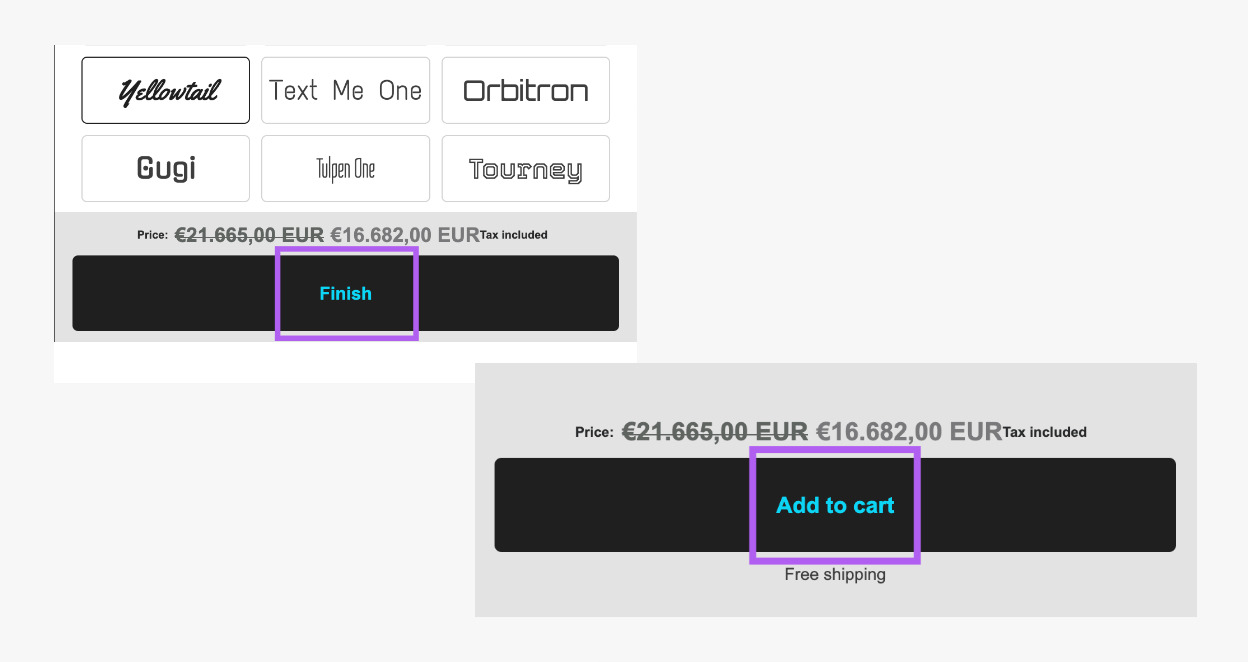This screenshot has height=662, width=1248.
Task: Click Tax included label above Add to cart
Action: click(x=1044, y=433)
